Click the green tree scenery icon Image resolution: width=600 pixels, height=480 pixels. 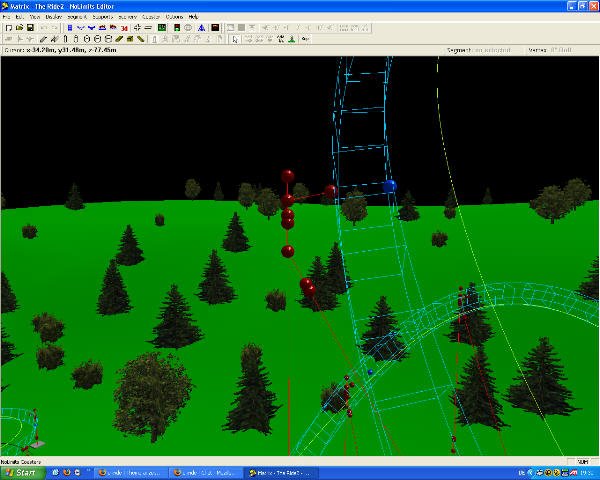tap(292, 39)
